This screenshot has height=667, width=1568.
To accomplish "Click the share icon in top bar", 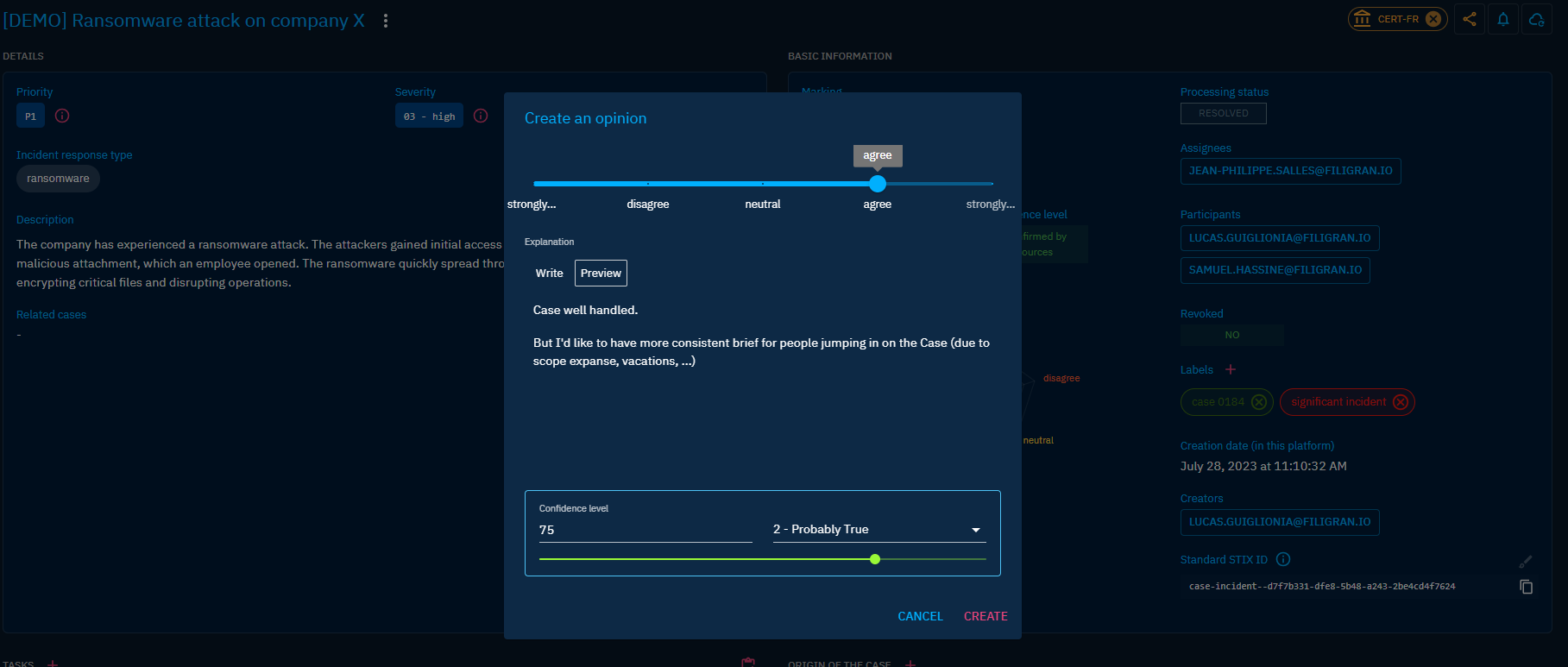I will [x=1469, y=19].
